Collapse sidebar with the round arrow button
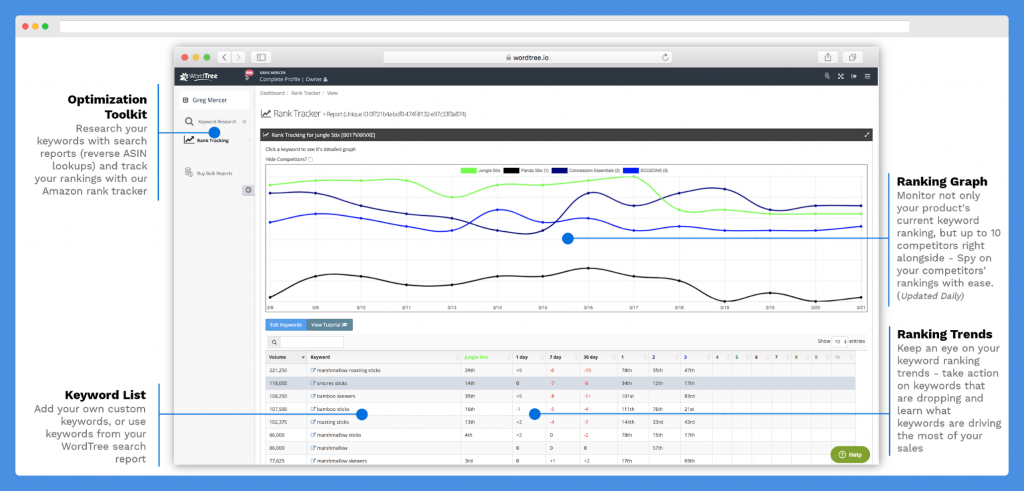 point(248,190)
